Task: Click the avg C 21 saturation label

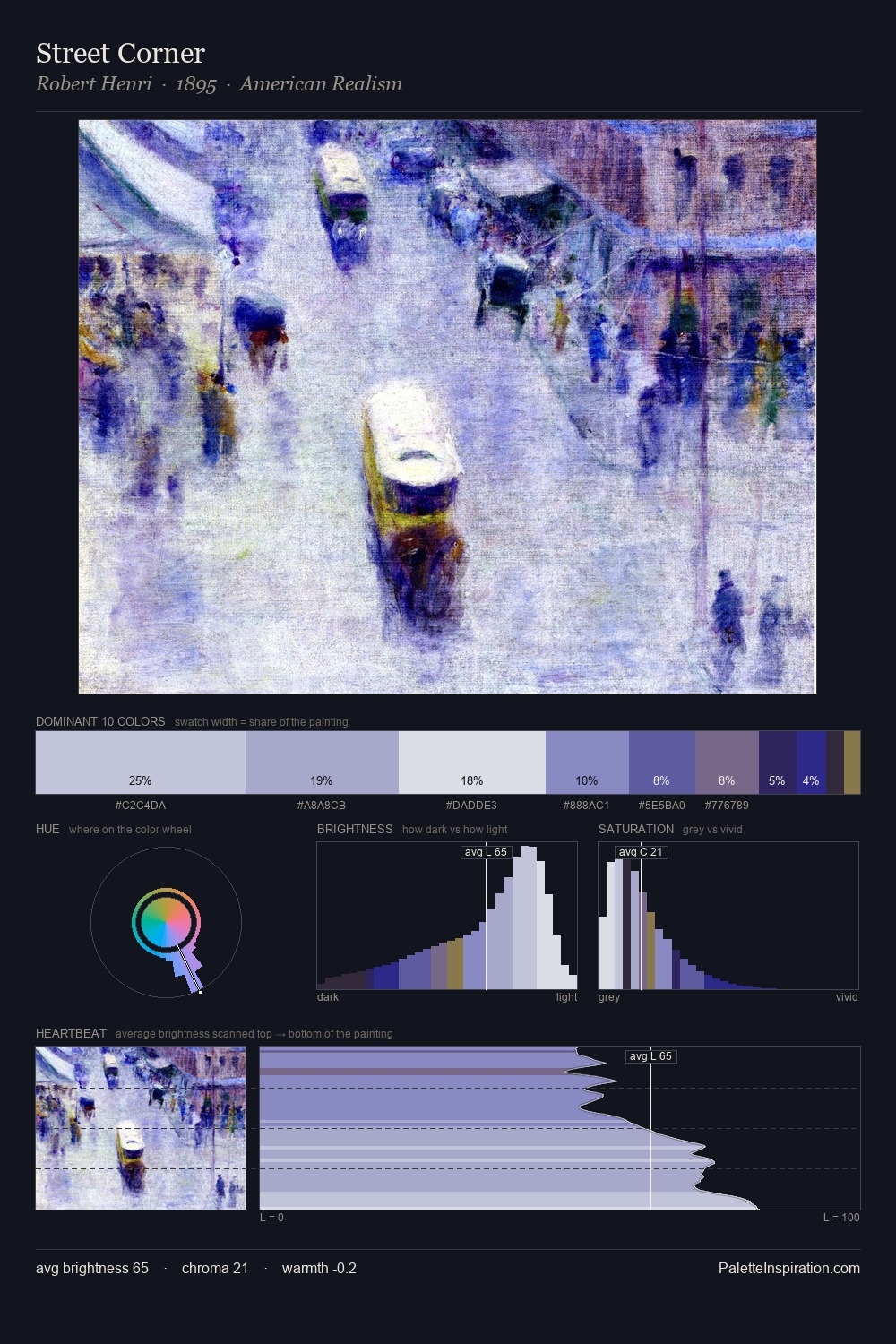Action: pos(641,852)
